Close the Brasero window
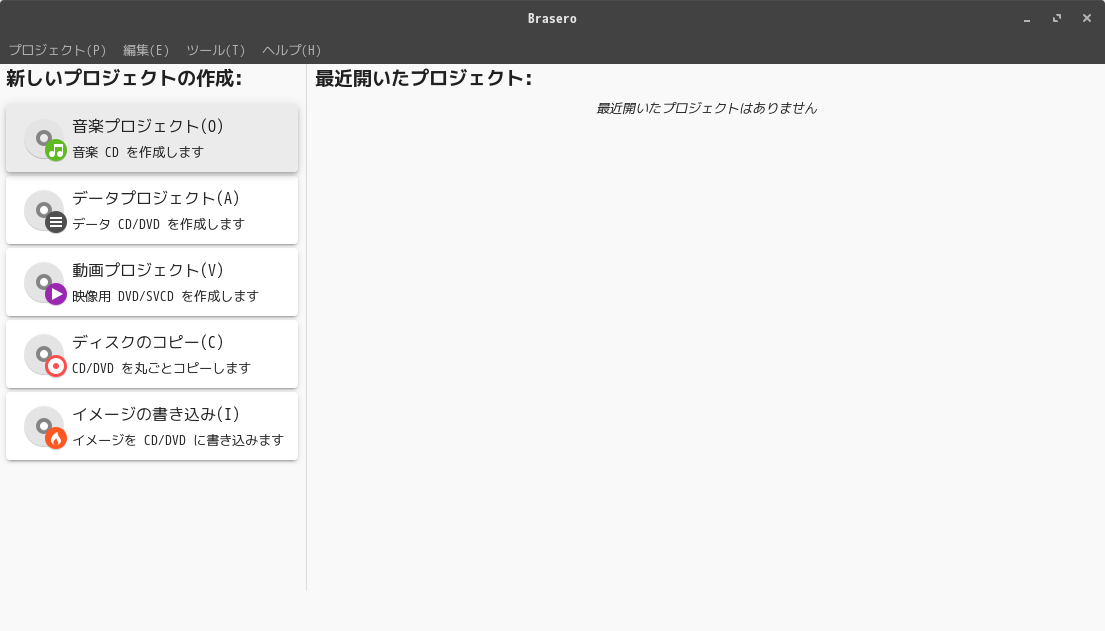Image resolution: width=1105 pixels, height=631 pixels. click(x=1087, y=19)
